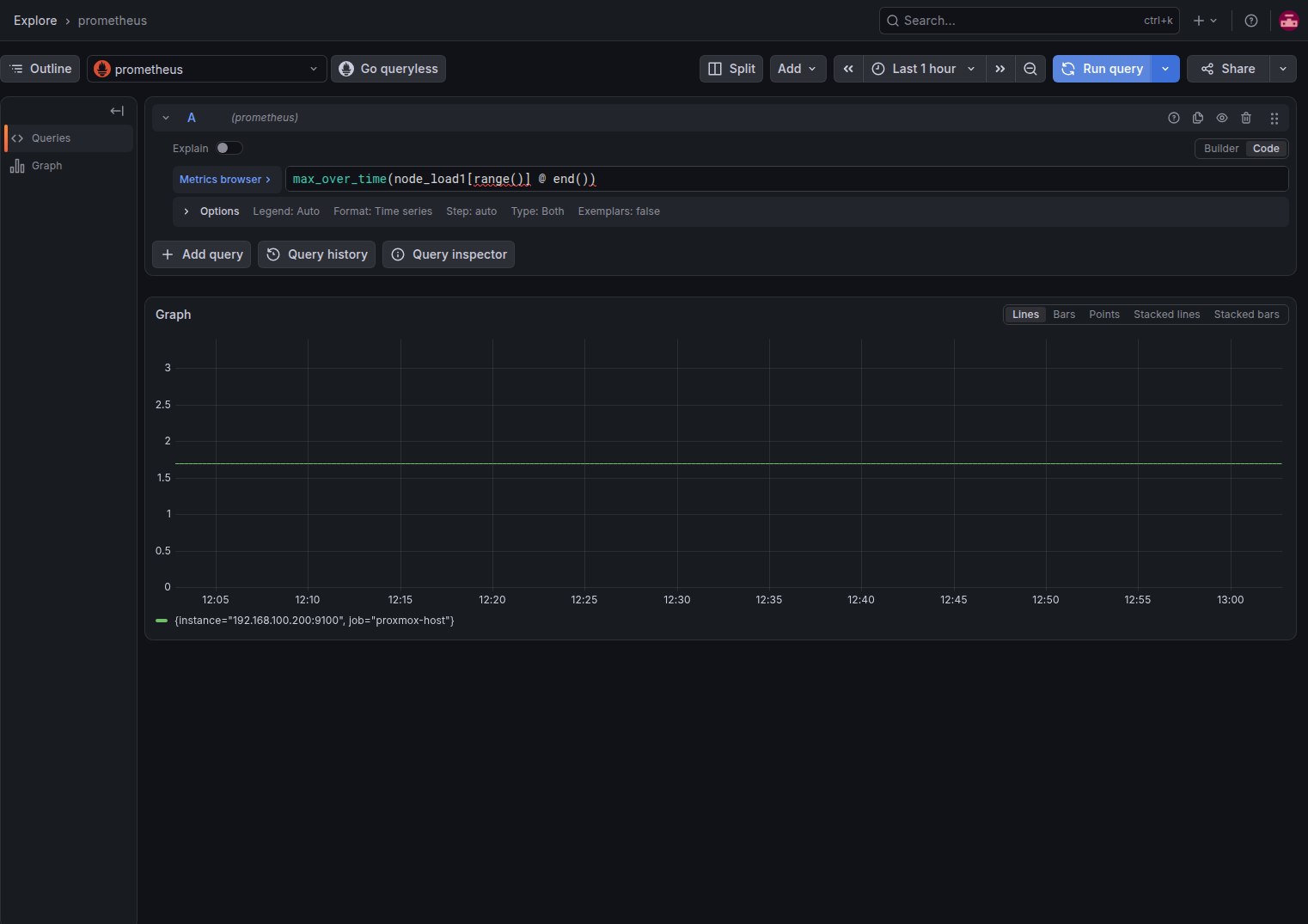Open the Metrics browser
The height and width of the screenshot is (924, 1308).
point(225,179)
